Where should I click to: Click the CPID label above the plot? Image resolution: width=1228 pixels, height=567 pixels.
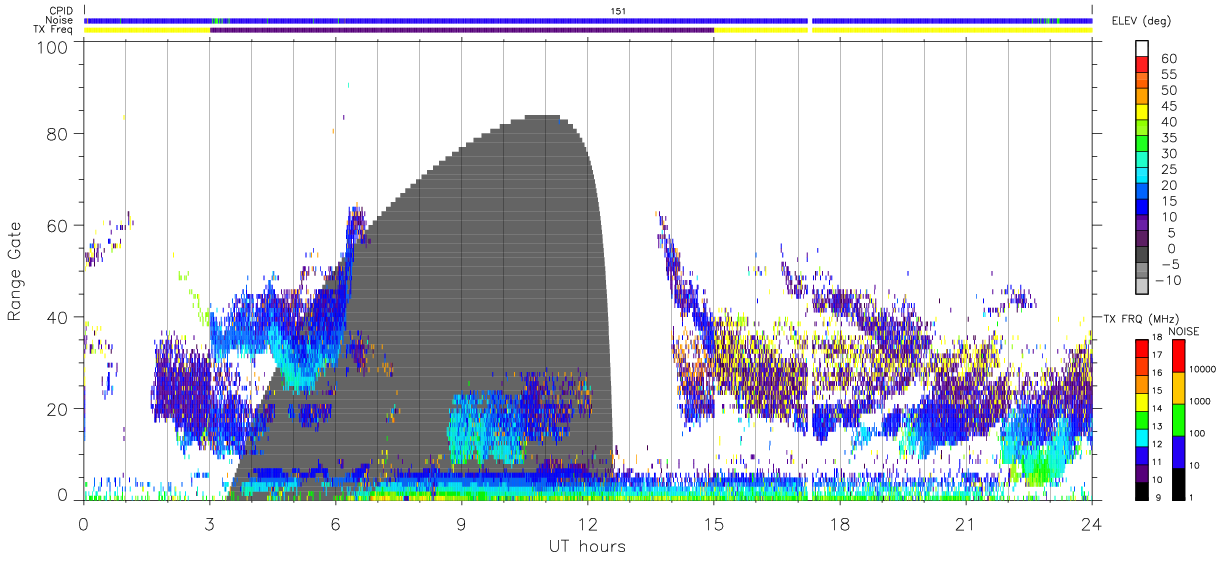tap(61, 11)
